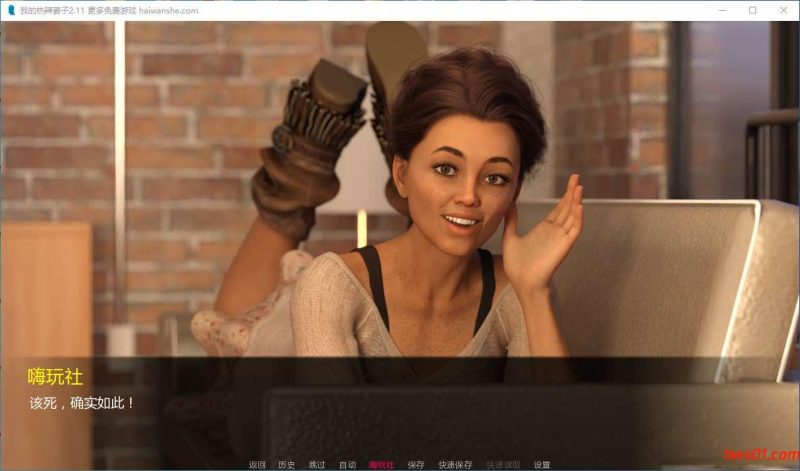
Task: Click 快速保存 quick save
Action: pos(455,464)
